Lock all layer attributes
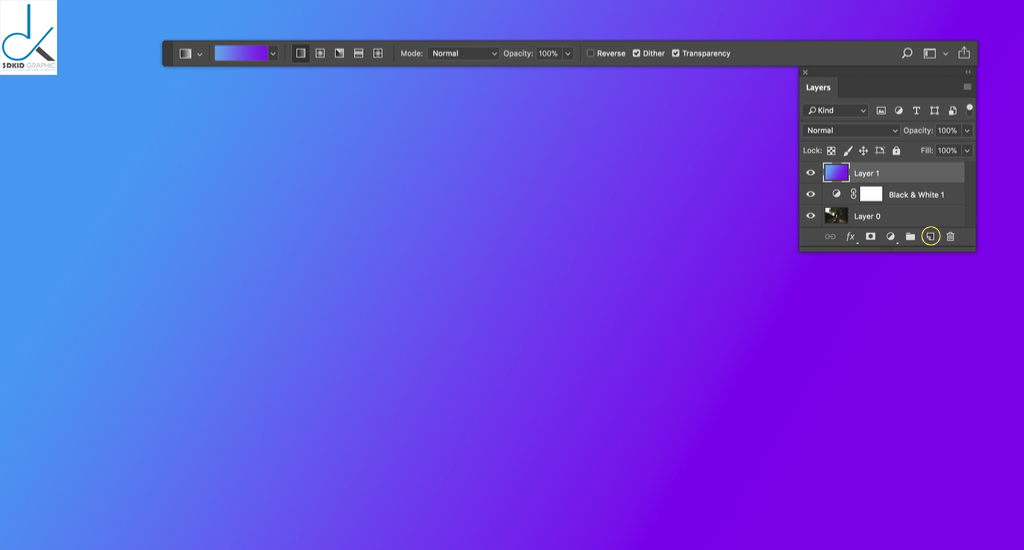 coord(896,151)
